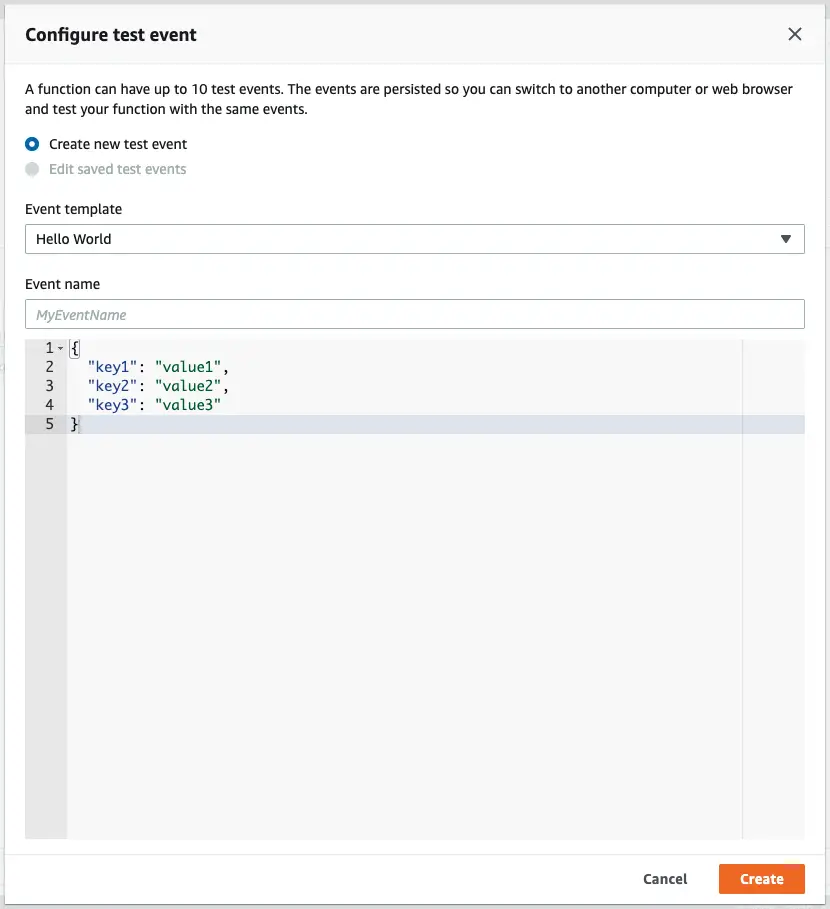Open the Event template dropdown

(x=414, y=239)
